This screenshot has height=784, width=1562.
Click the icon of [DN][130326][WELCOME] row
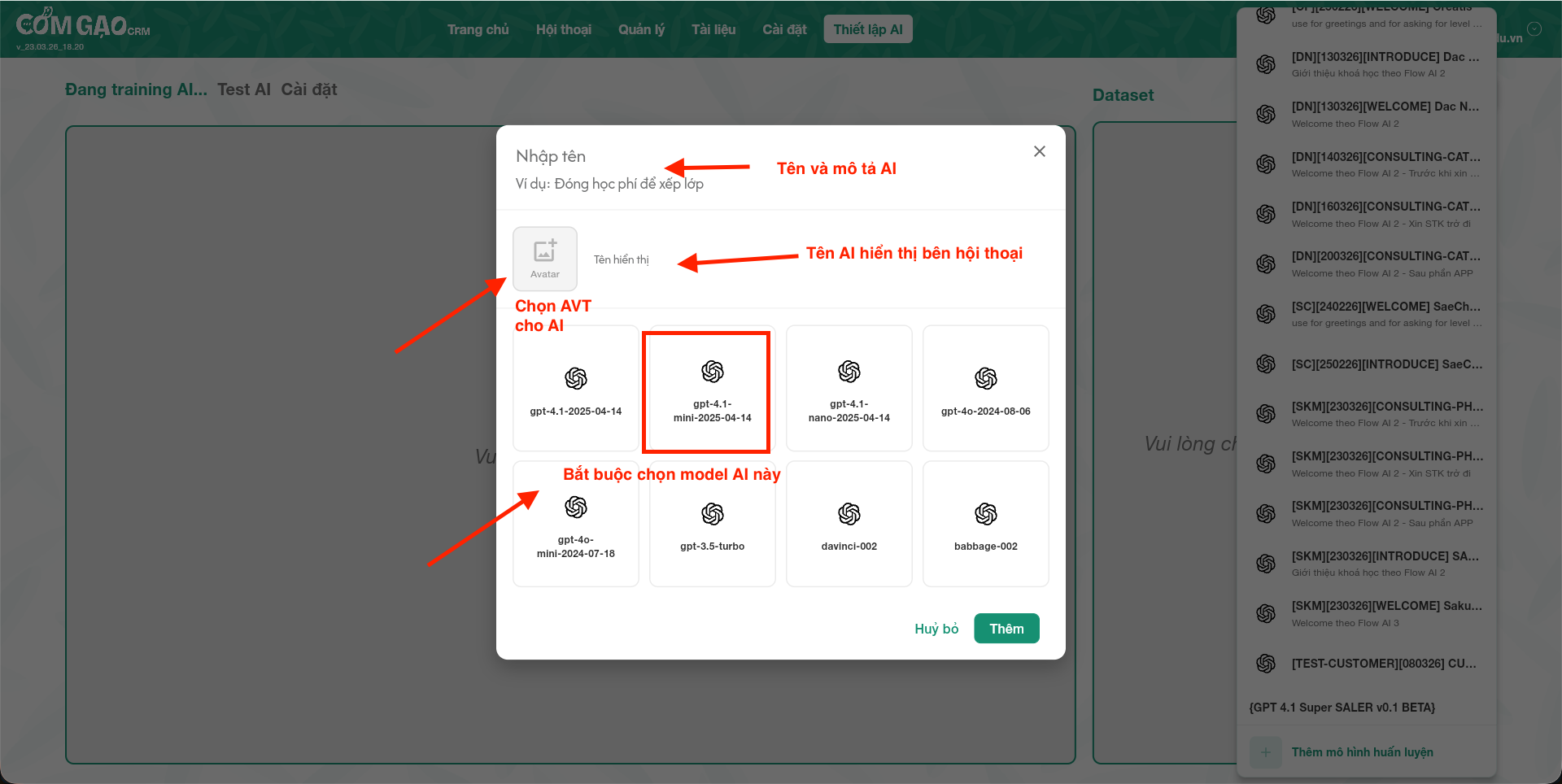1266,115
